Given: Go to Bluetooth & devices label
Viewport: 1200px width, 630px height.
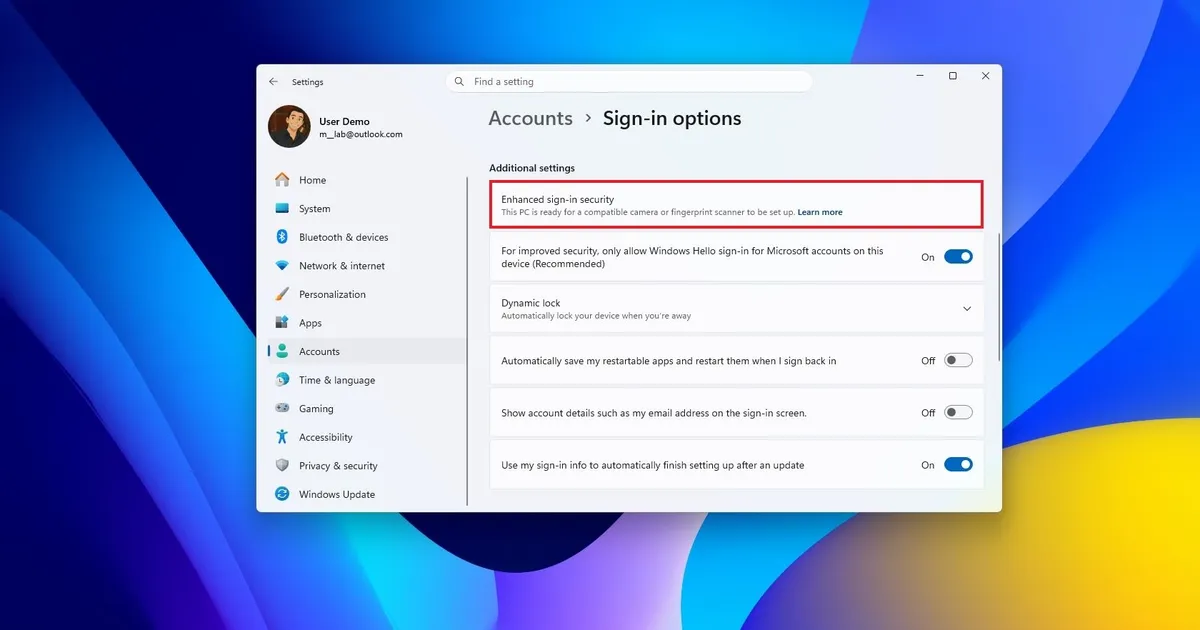Looking at the screenshot, I should (343, 237).
